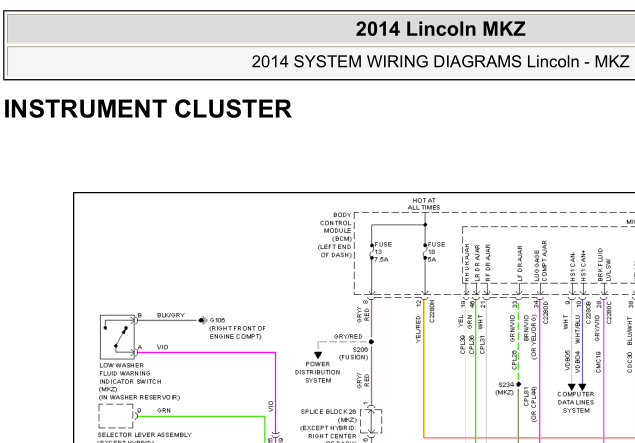Click the 'CDC30' circuit label
Screen dimensions: 635x443
[x=629, y=362]
